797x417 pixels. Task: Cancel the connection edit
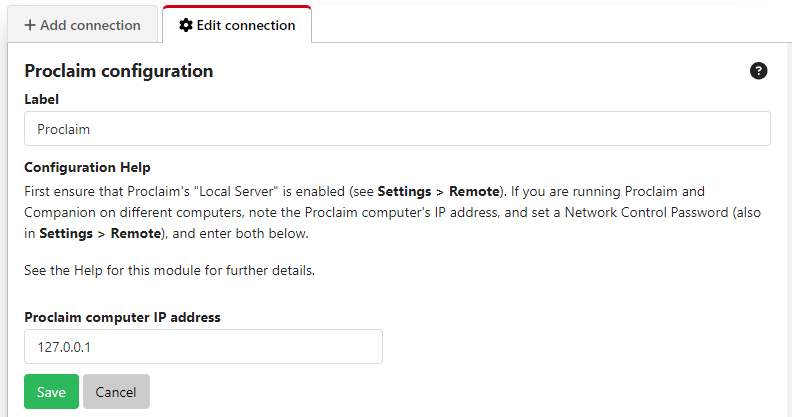pos(116,392)
